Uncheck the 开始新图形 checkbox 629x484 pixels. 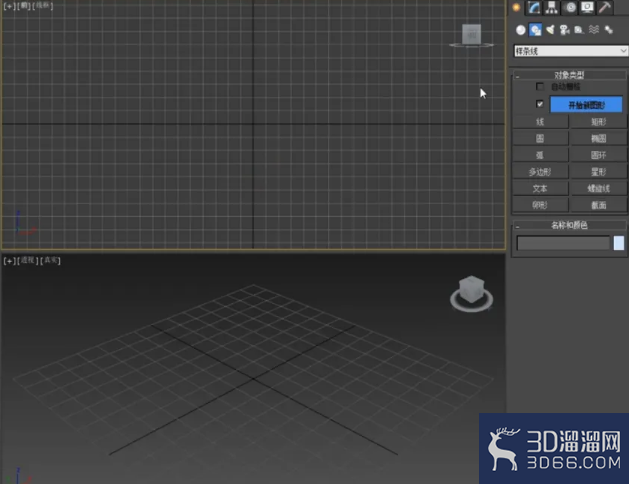coord(540,104)
